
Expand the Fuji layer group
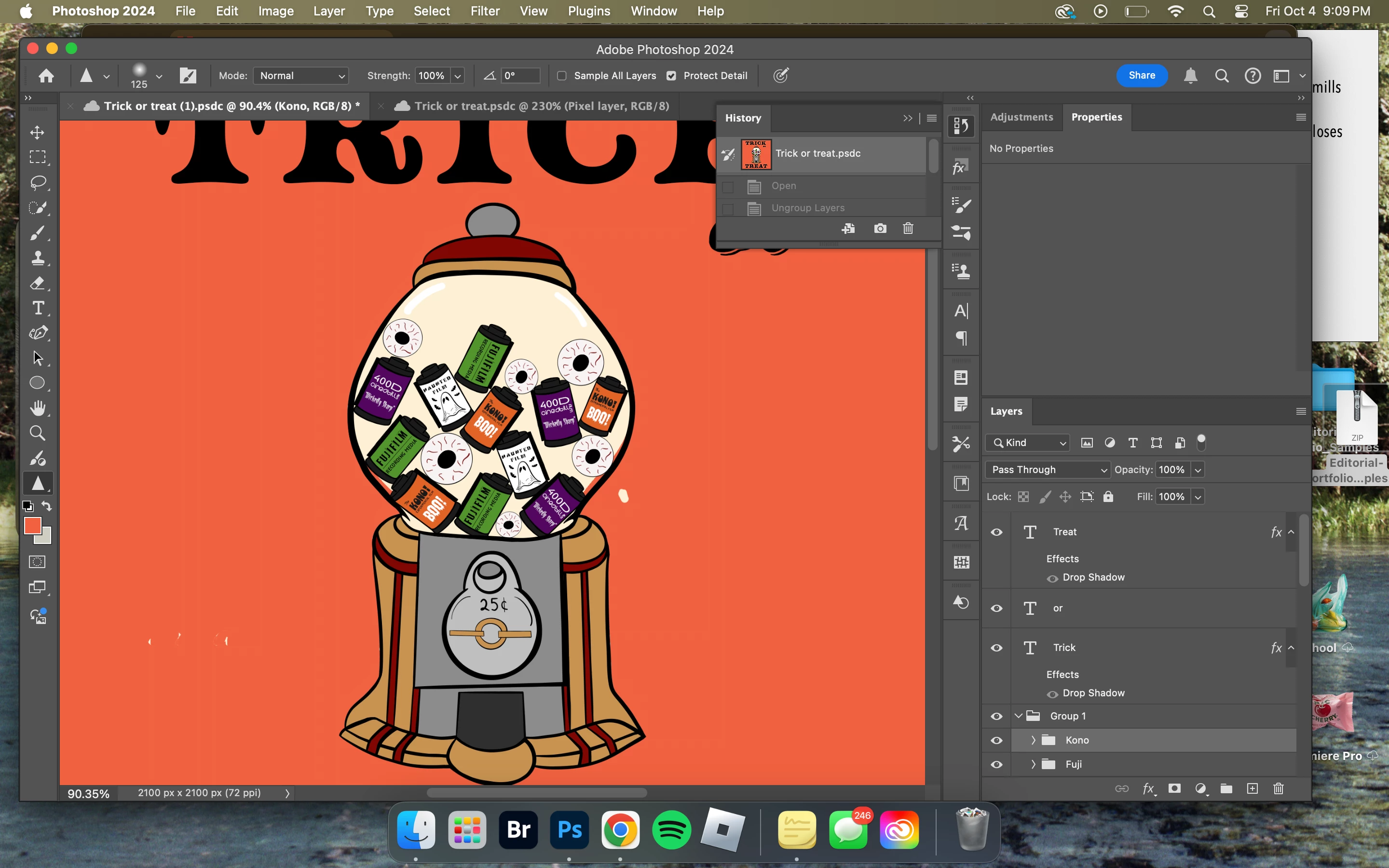tap(1033, 764)
